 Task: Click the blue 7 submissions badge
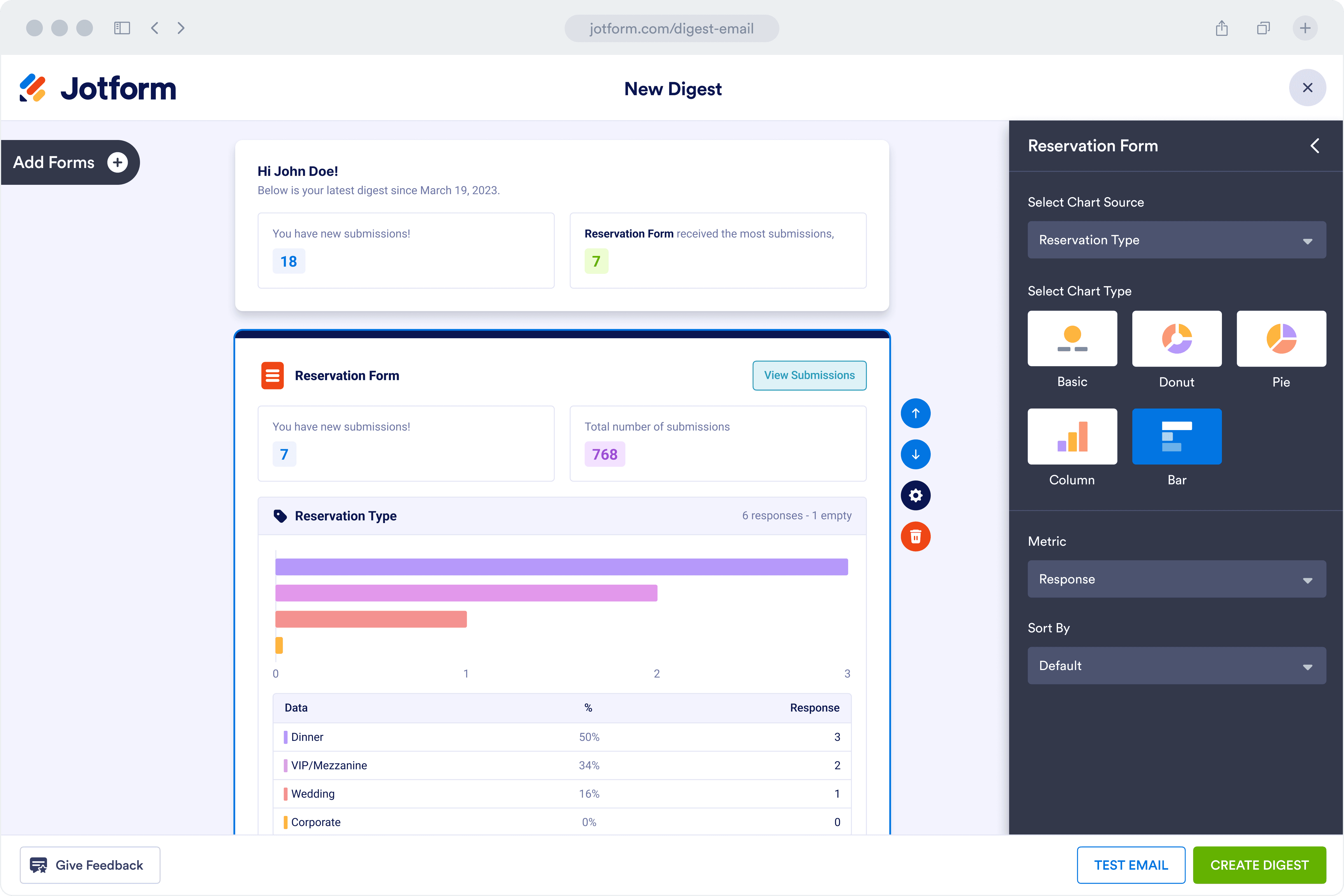284,454
